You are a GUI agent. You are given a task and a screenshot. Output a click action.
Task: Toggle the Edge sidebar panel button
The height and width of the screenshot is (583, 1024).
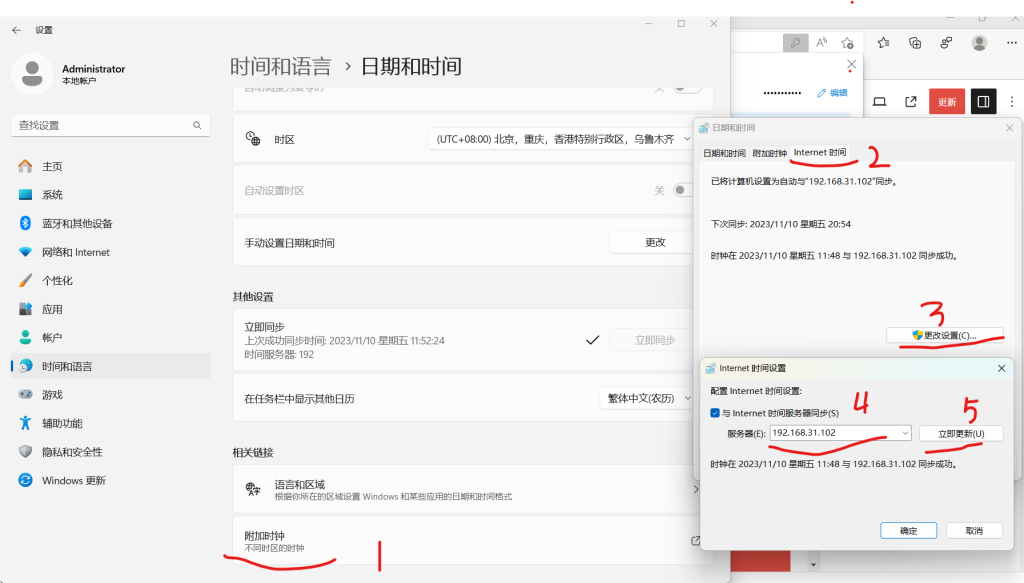pos(983,101)
